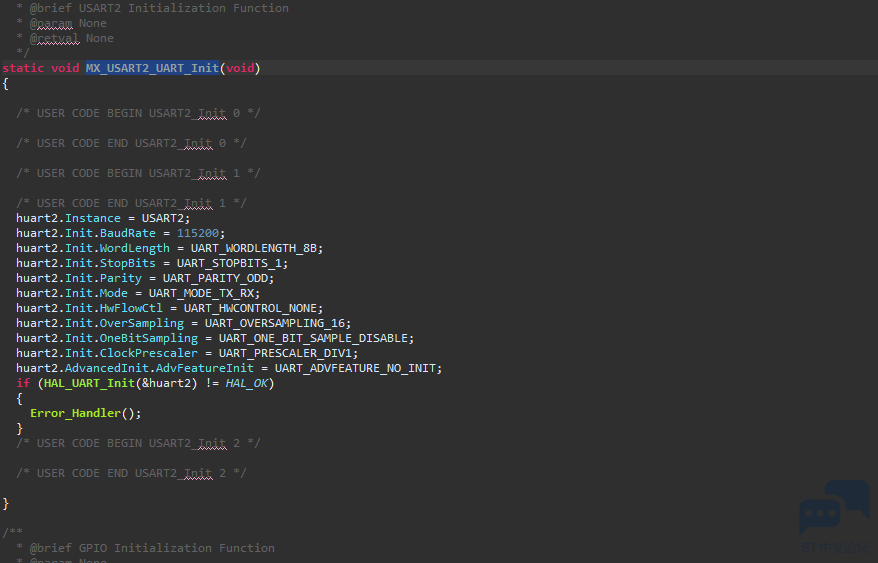
Task: Click the Error_Handler function call
Action: click(x=76, y=413)
